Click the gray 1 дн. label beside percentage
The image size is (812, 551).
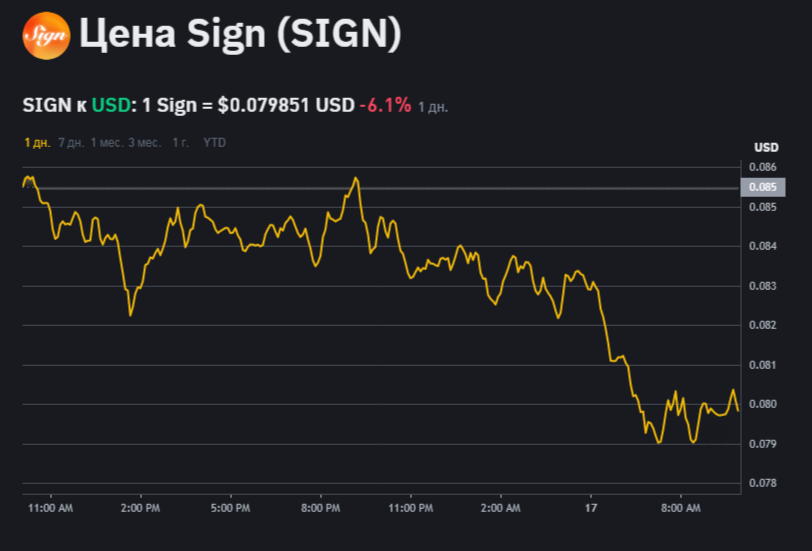point(433,106)
